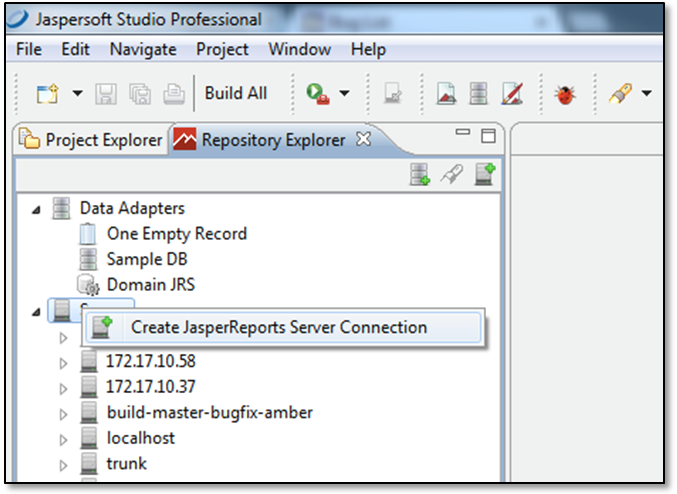Expand the server node hidden behind menu
Viewport: 677px width, 494px height.
click(63, 338)
